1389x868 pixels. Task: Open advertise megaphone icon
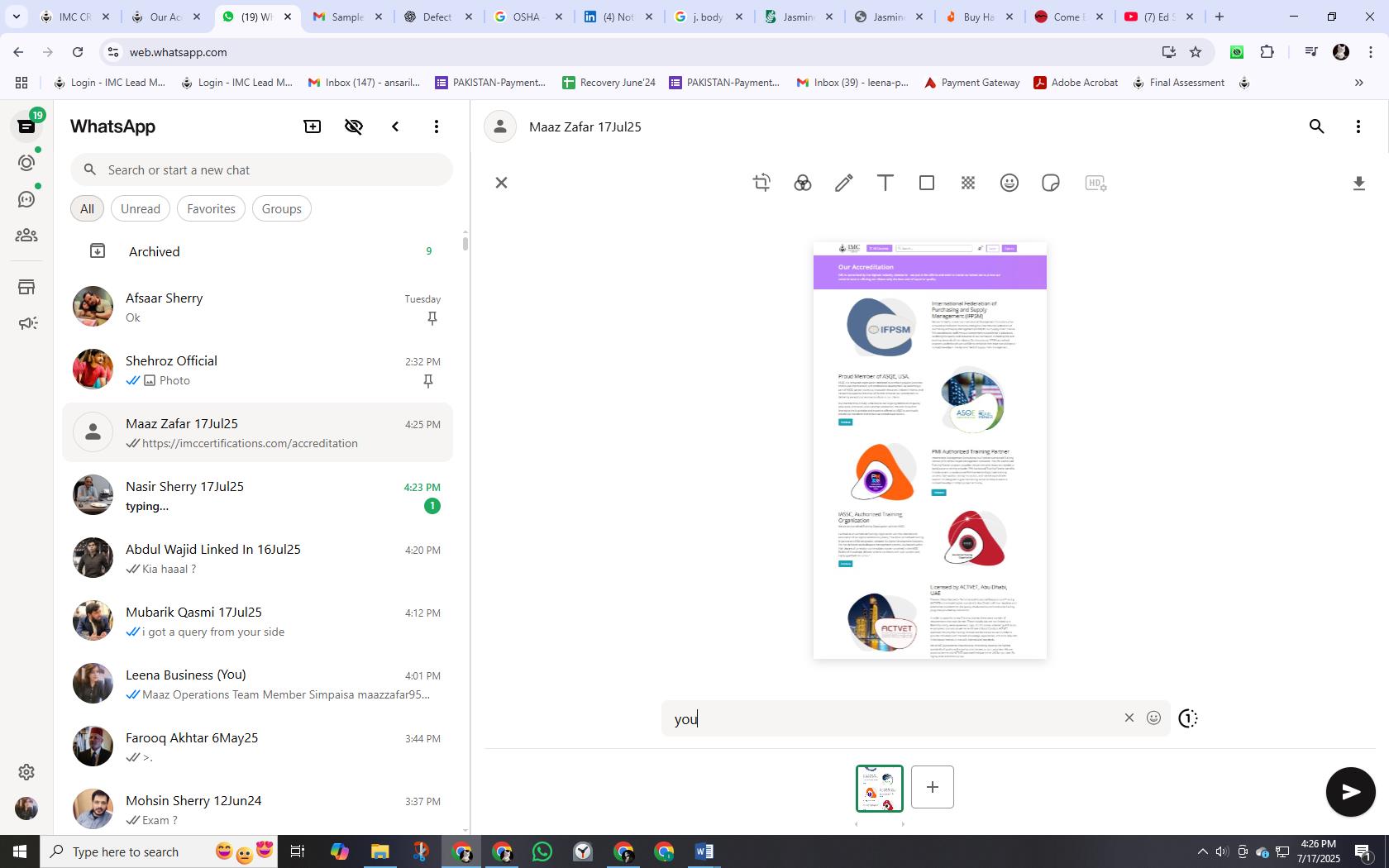[x=26, y=323]
